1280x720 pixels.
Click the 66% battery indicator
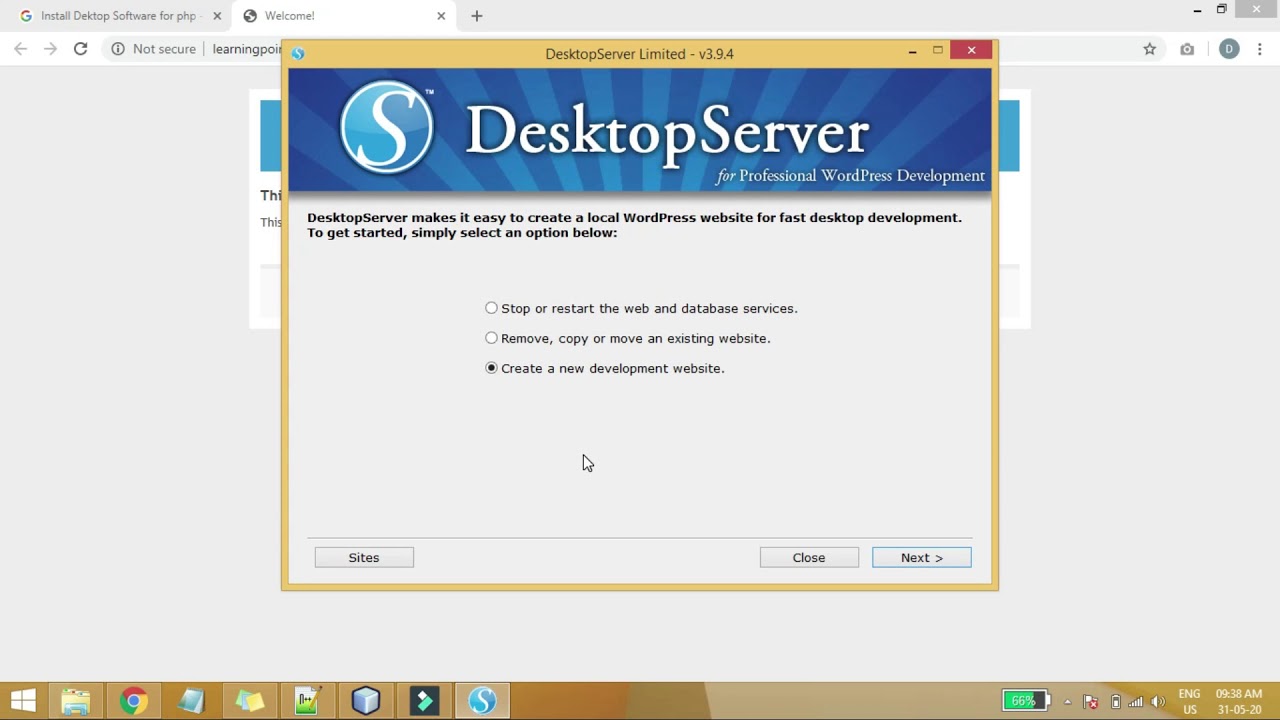(x=1027, y=701)
